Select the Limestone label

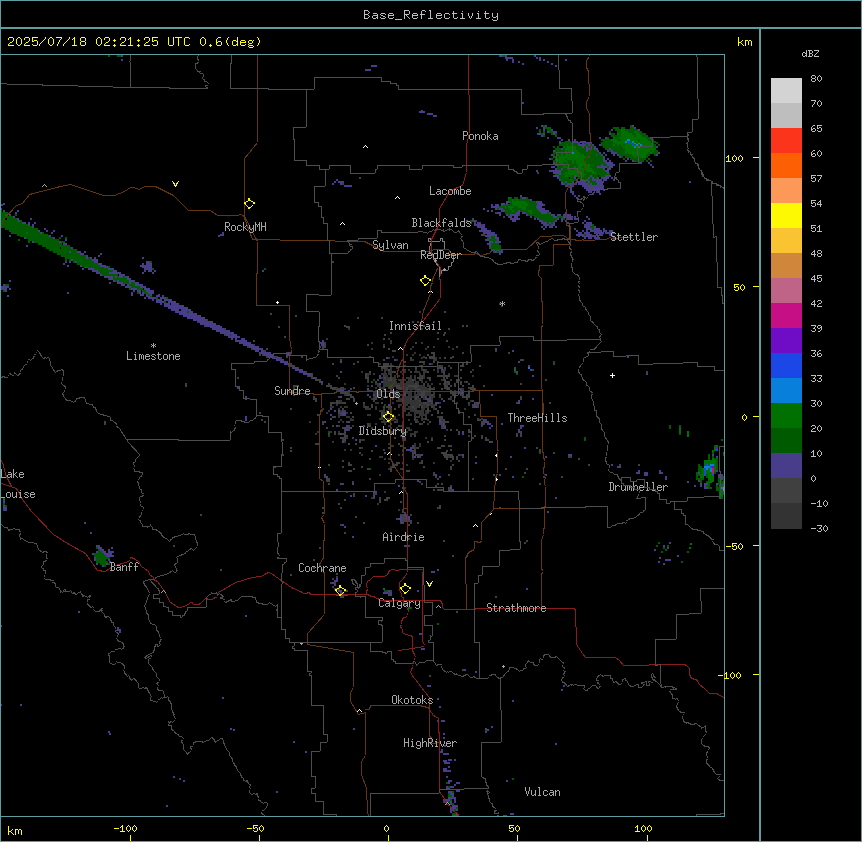coord(153,356)
